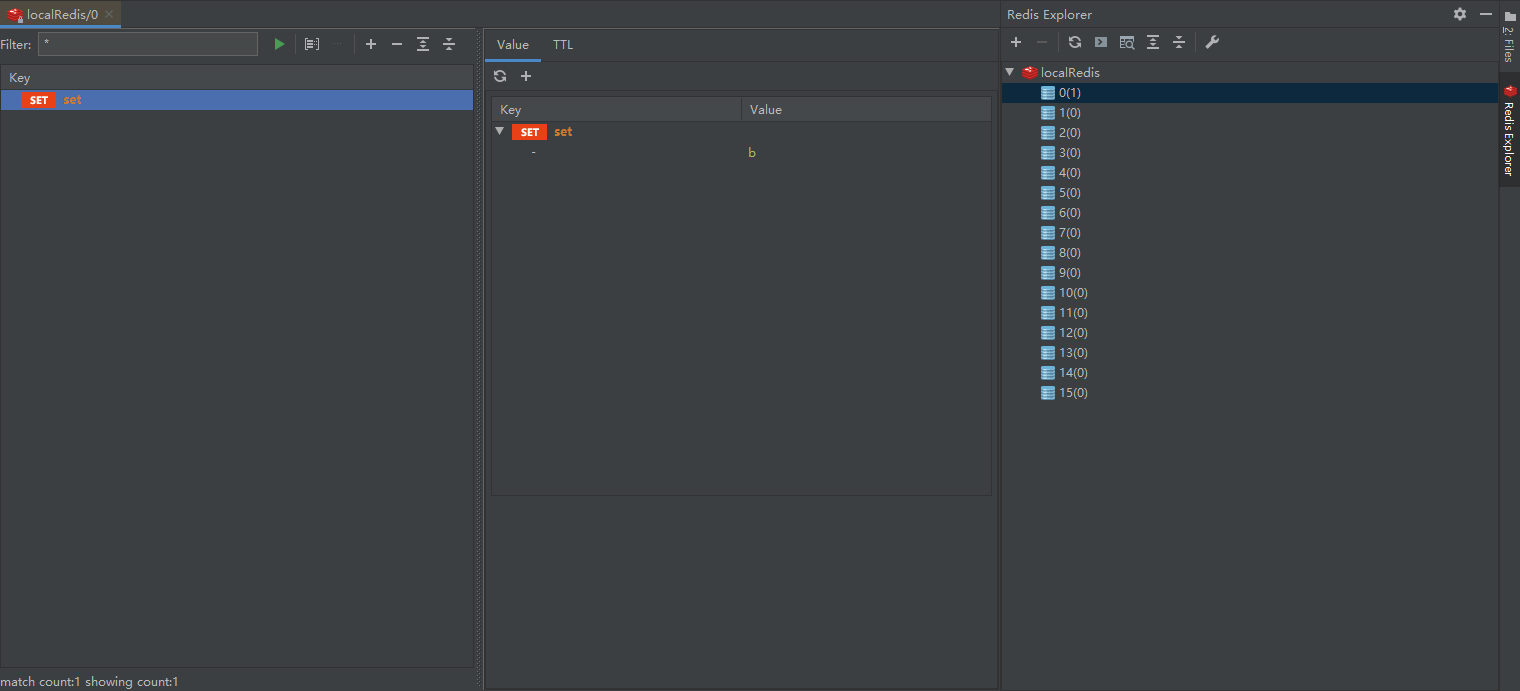1520x691 pixels.
Task: Select database 9(0)
Action: click(x=1069, y=273)
